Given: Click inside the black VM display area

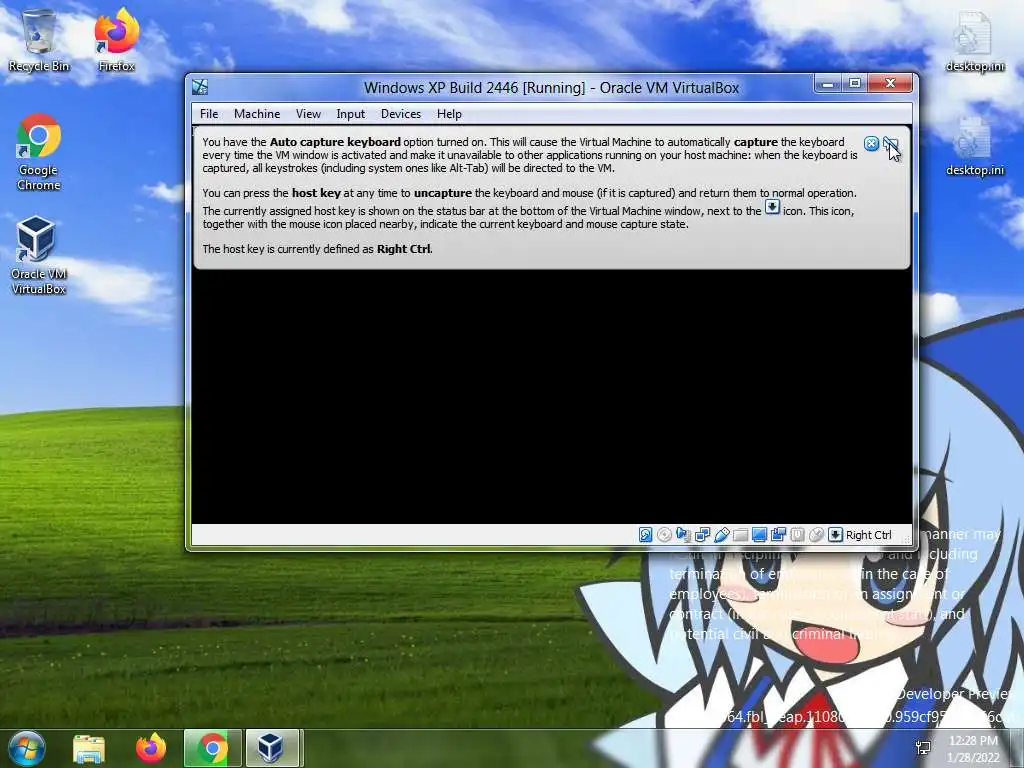Looking at the screenshot, I should (x=552, y=396).
